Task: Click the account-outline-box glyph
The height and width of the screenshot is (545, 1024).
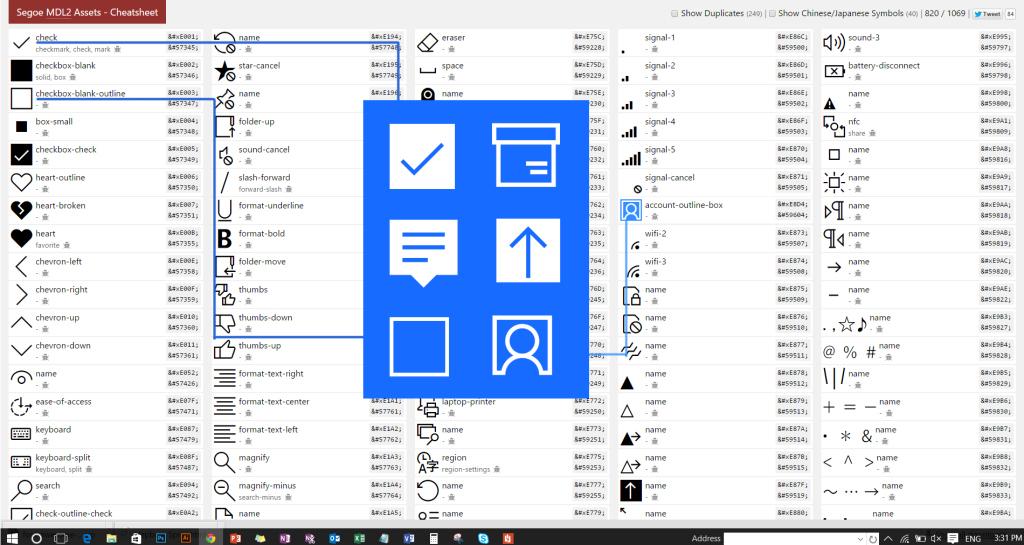Action: pos(630,210)
